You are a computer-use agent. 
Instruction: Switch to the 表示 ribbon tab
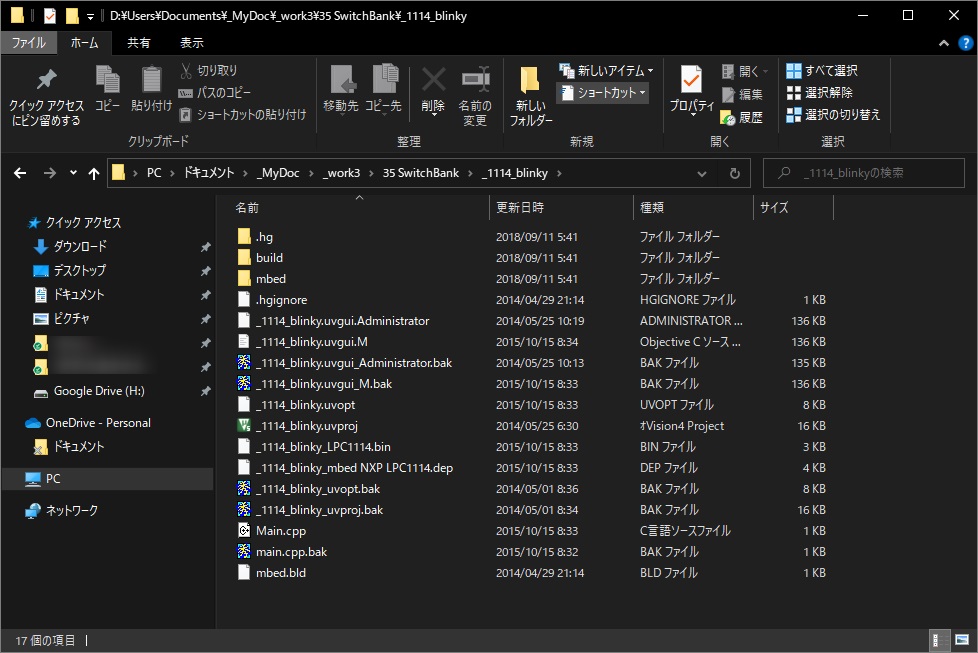(x=191, y=43)
